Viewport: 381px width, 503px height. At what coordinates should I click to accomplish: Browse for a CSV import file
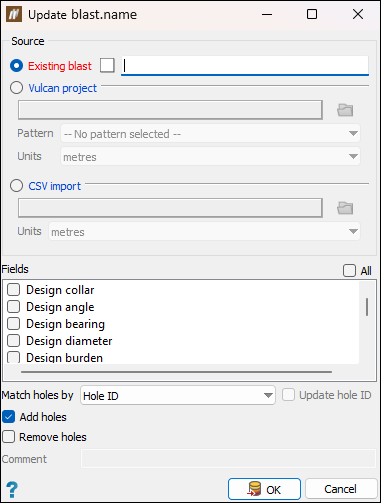coord(345,208)
